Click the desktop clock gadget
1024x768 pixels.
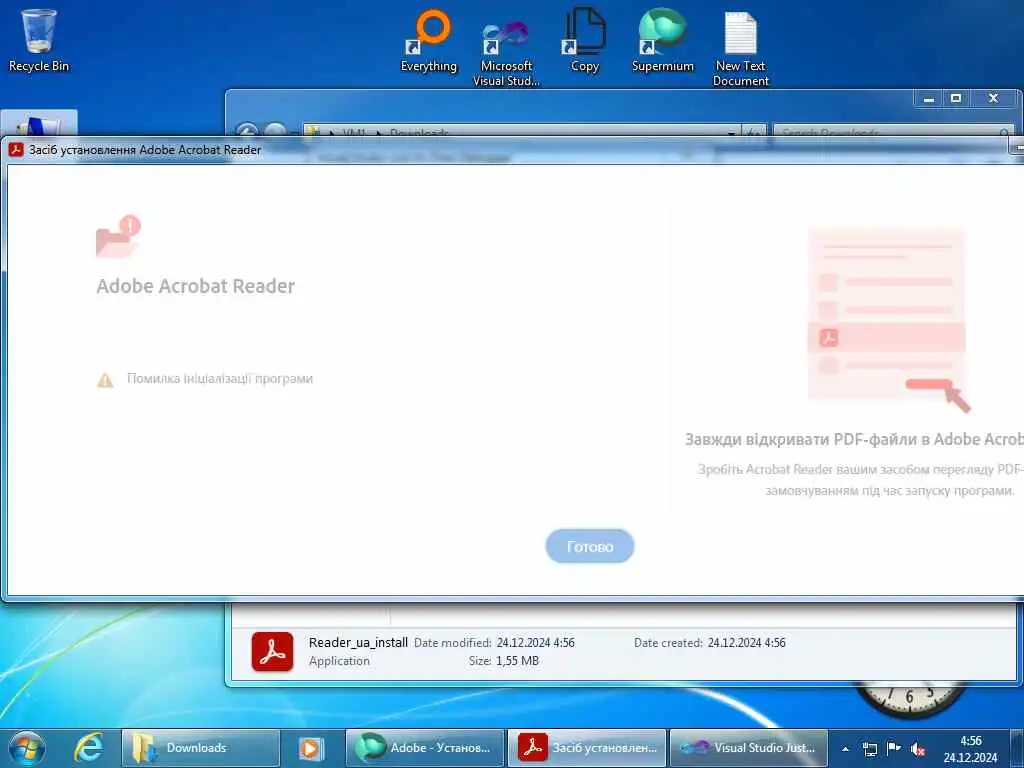(910, 701)
